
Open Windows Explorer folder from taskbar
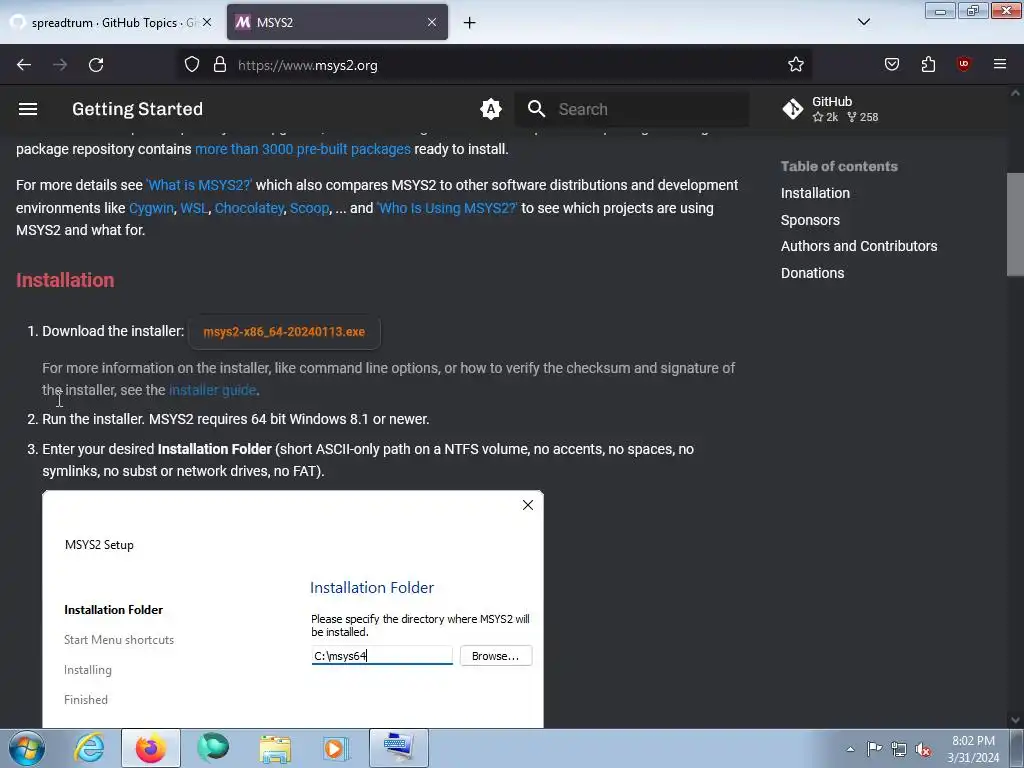tap(275, 748)
